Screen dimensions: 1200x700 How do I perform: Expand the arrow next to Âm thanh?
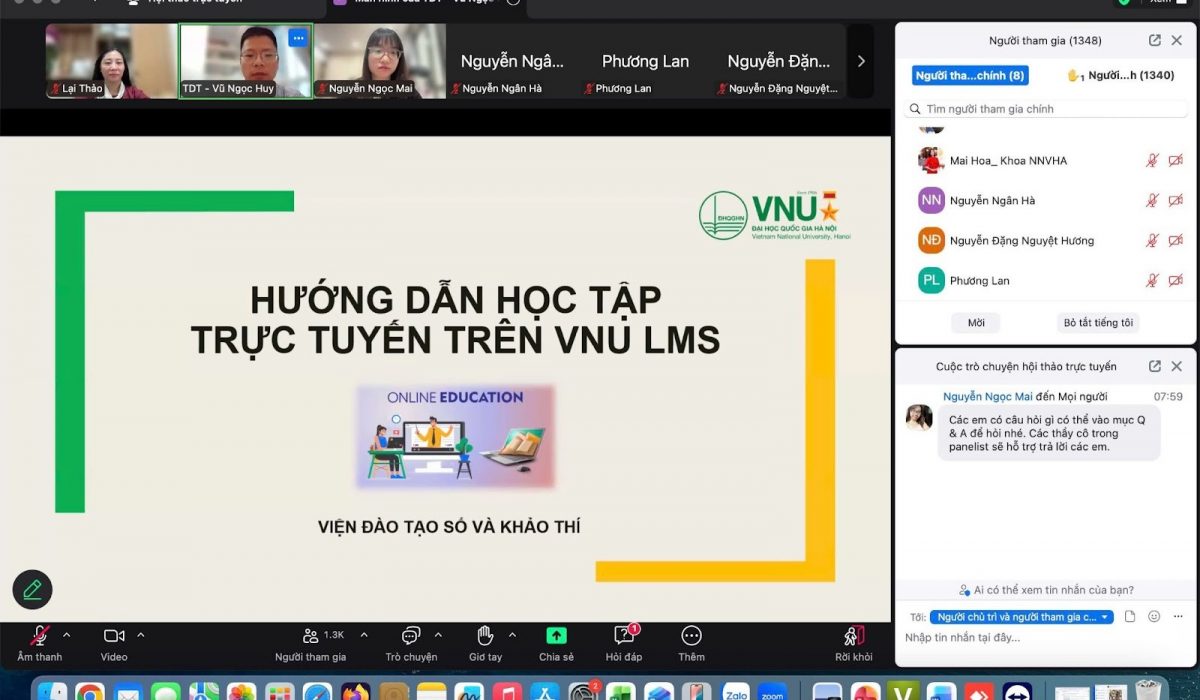coord(67,635)
